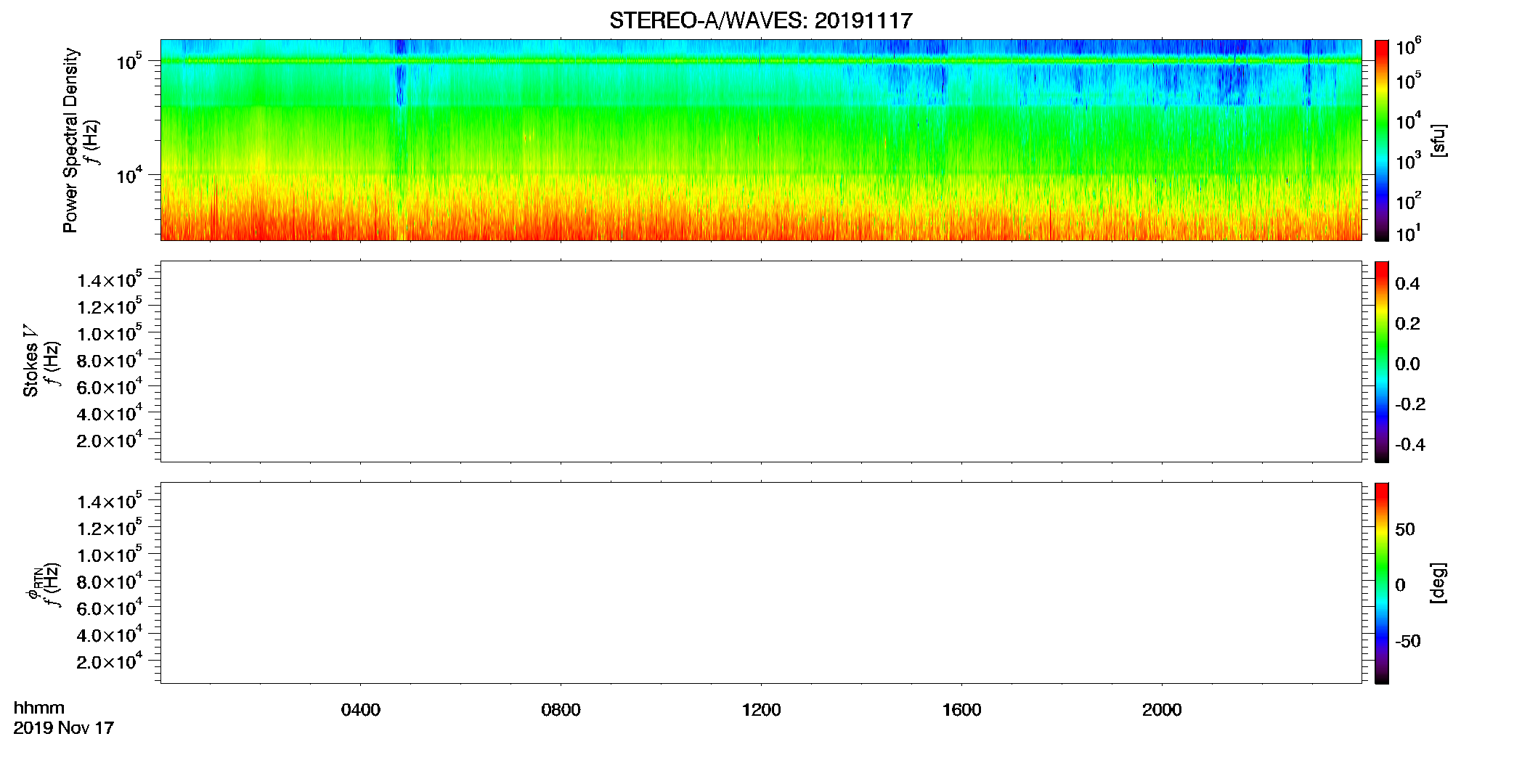Click the 1.4×10^5 tick in Stokes V panel
The image size is (1522, 784).
tap(110, 280)
